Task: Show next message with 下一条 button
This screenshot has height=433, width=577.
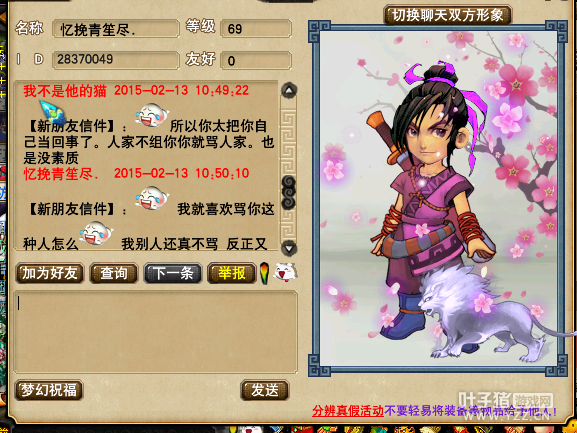Action: point(173,273)
